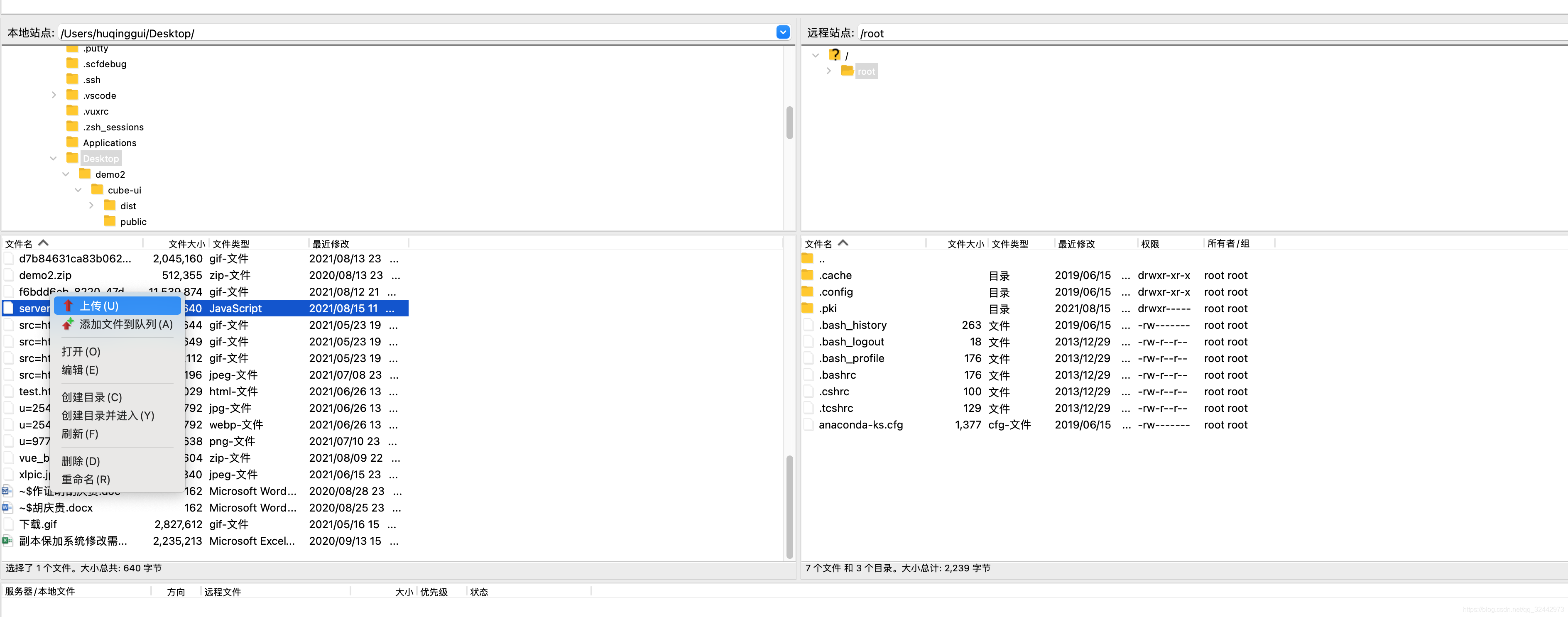This screenshot has width=1568, height=617.
Task: Click the 优先级 queue column header
Action: [x=441, y=591]
